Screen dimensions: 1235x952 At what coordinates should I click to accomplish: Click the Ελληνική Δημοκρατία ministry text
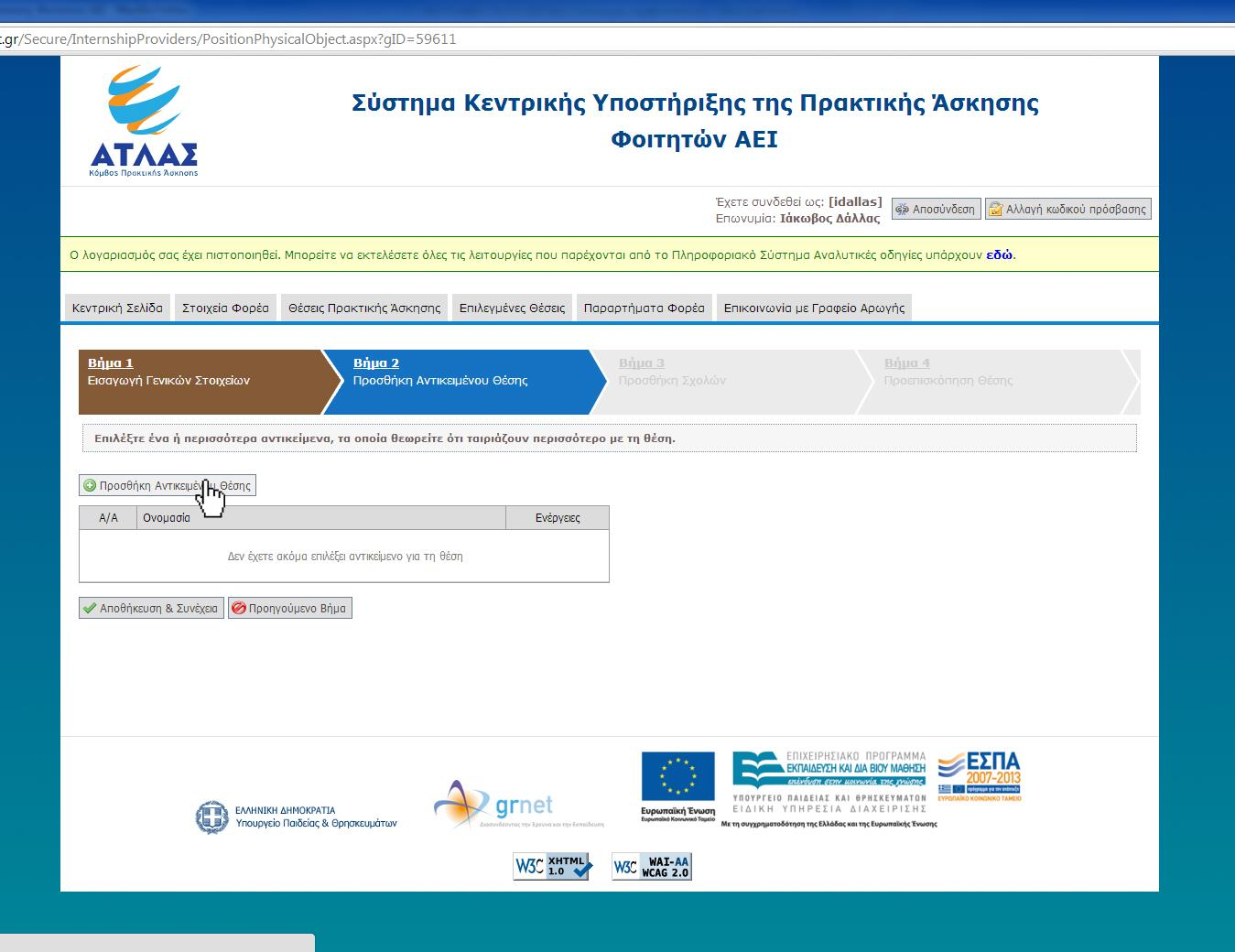[x=316, y=817]
